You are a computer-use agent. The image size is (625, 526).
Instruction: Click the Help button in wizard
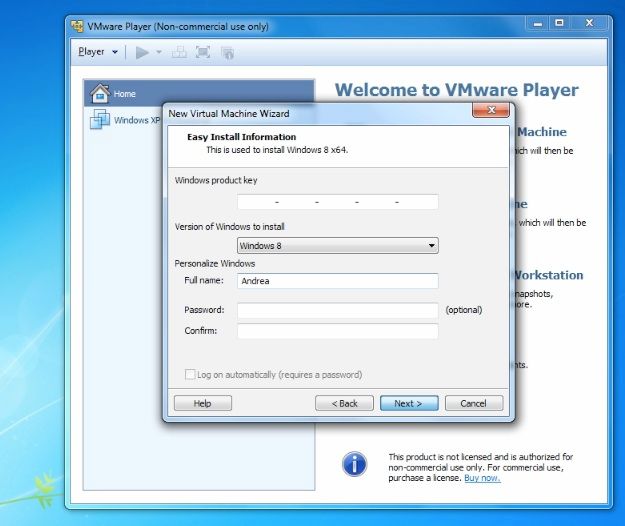[202, 403]
